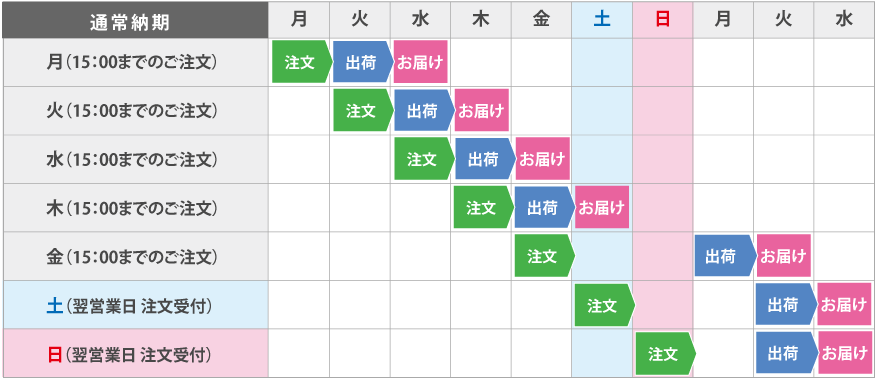Click the blue 出荷 arrow in the 木 row
This screenshot has width=876, height=378.
pos(544,208)
